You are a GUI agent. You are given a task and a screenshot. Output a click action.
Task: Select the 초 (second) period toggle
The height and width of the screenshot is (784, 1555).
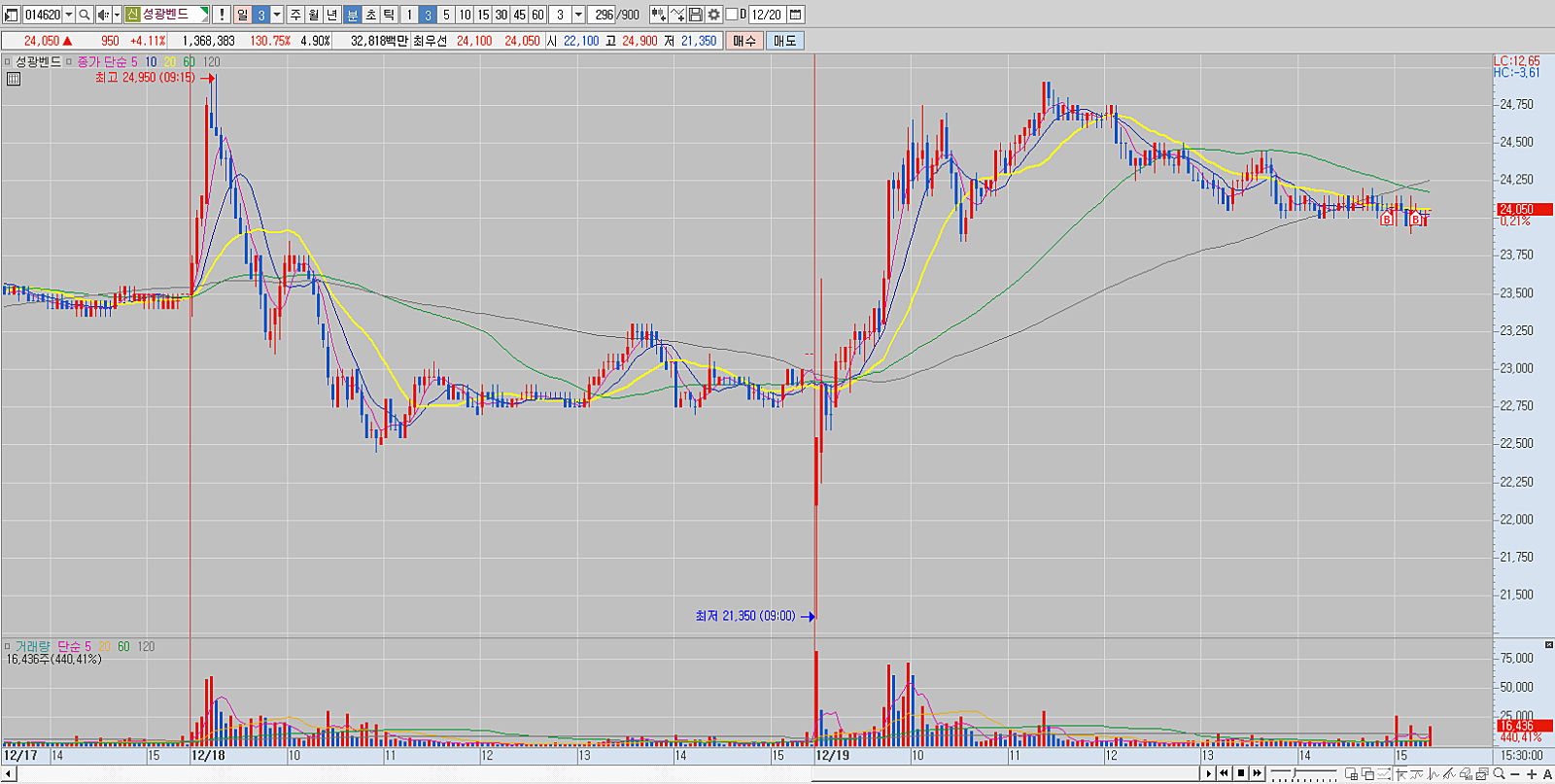370,15
